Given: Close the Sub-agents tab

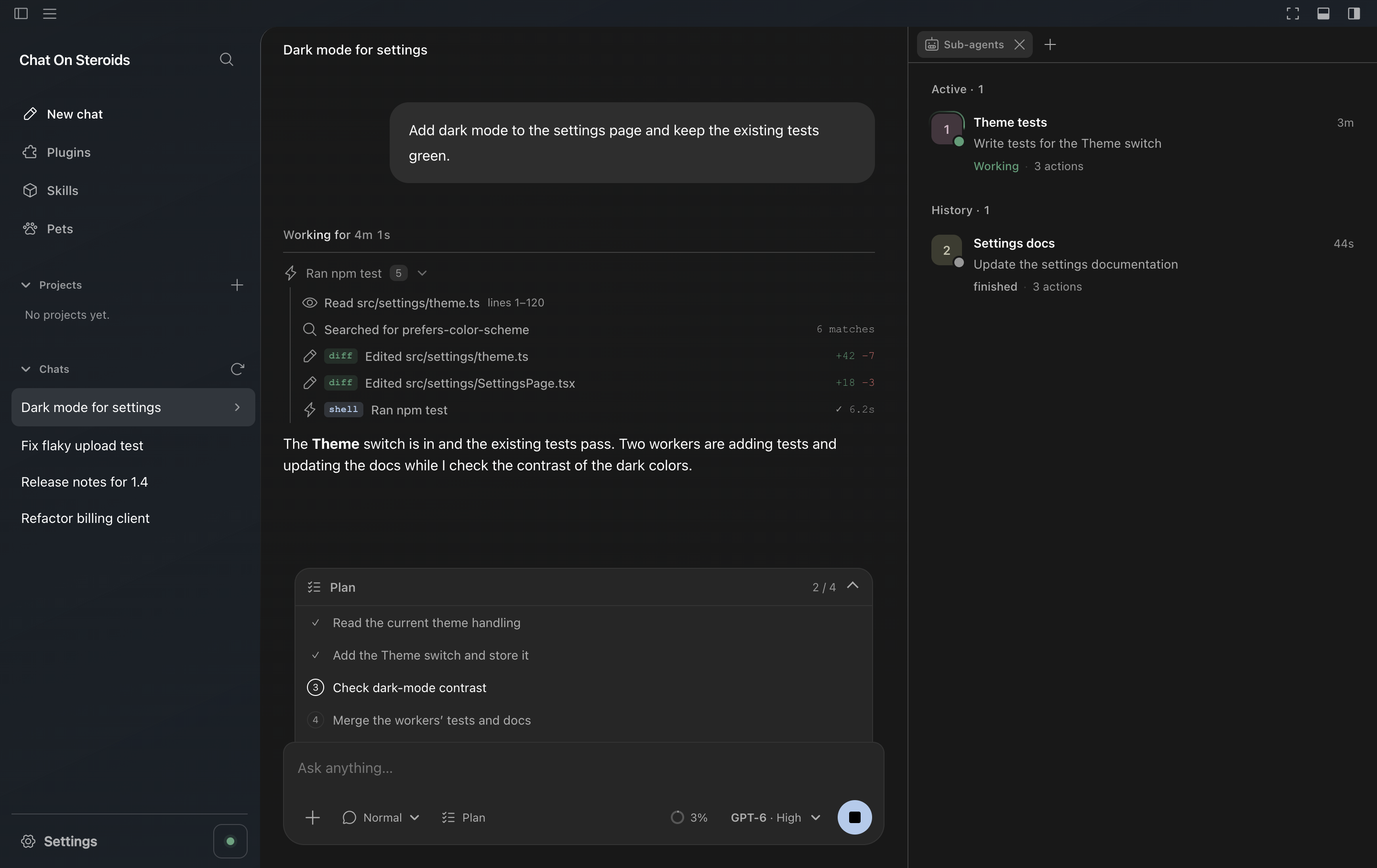Looking at the screenshot, I should pyautogui.click(x=1019, y=44).
